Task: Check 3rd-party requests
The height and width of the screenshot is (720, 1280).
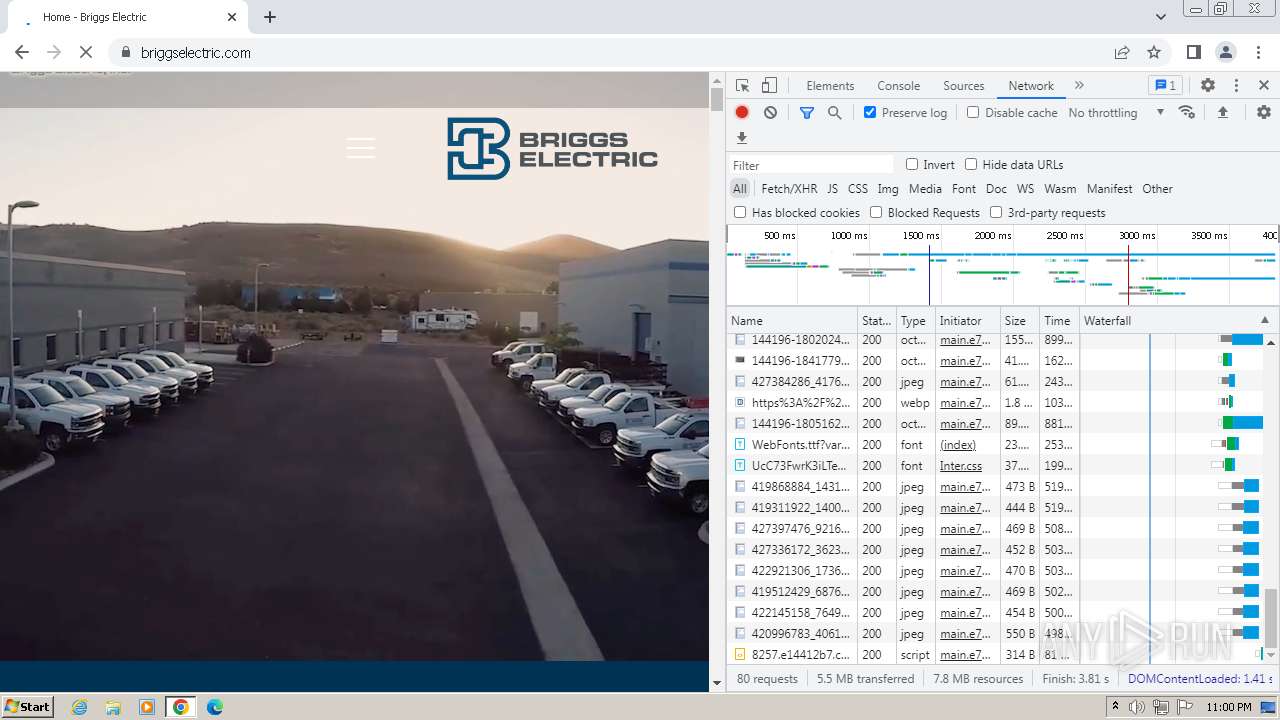Action: (996, 212)
